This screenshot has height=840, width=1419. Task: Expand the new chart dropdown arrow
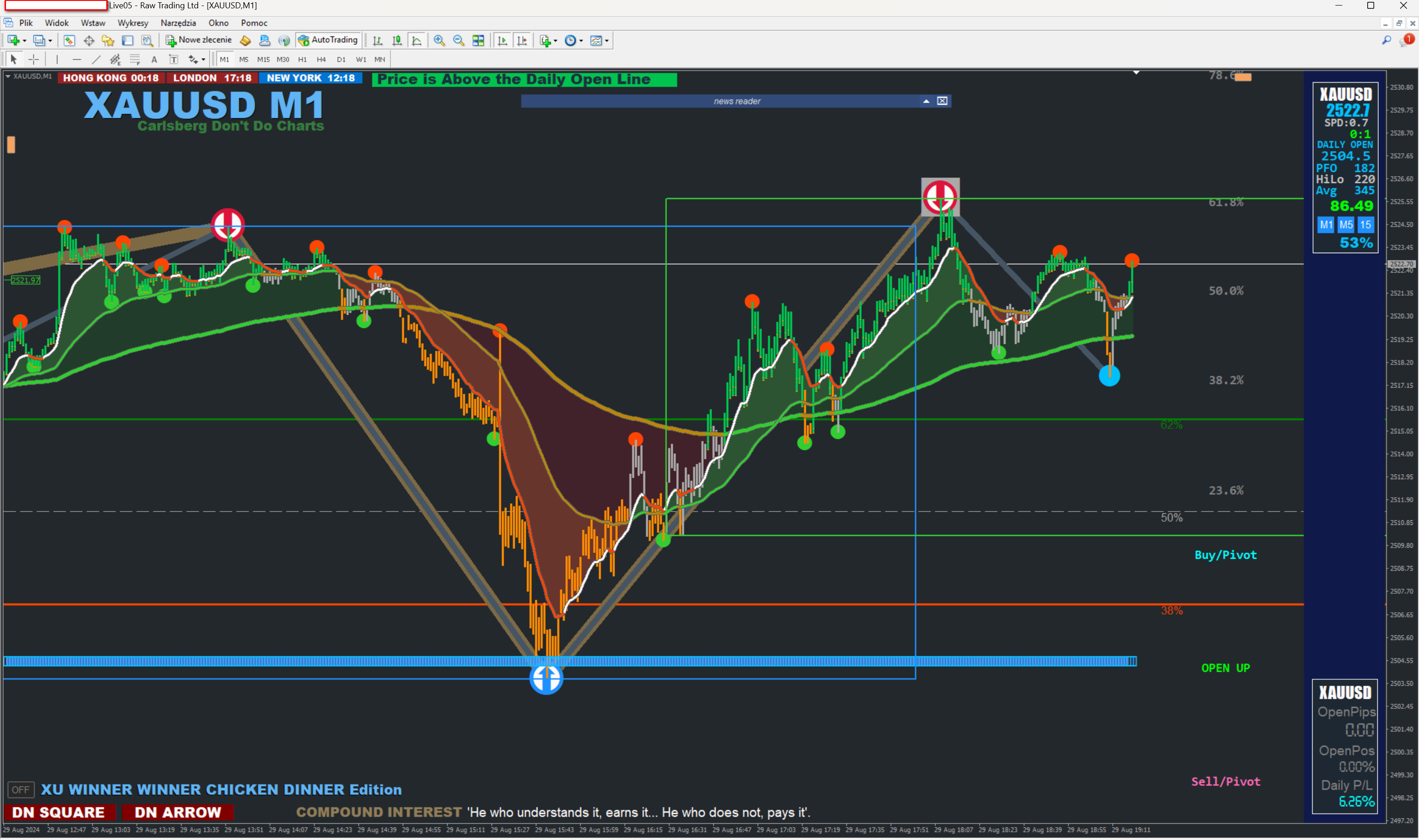pos(24,41)
